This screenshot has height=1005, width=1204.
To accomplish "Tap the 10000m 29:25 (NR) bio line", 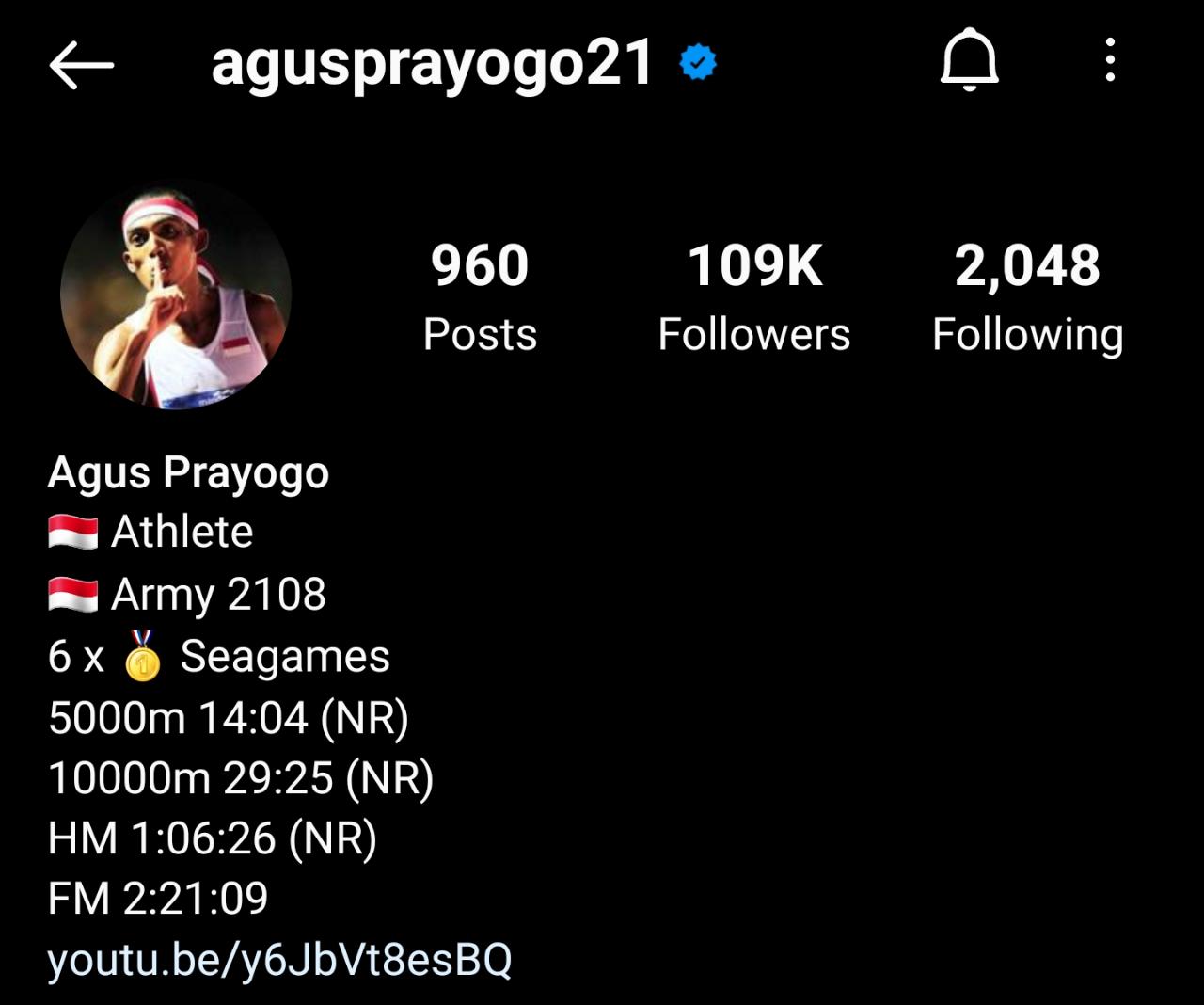I will click(x=241, y=779).
